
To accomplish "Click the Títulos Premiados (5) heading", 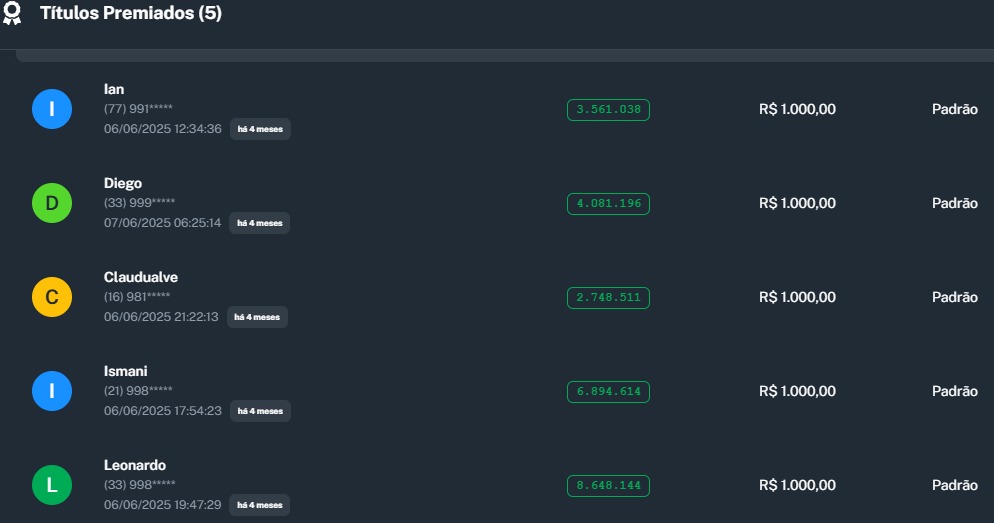I will 131,13.
